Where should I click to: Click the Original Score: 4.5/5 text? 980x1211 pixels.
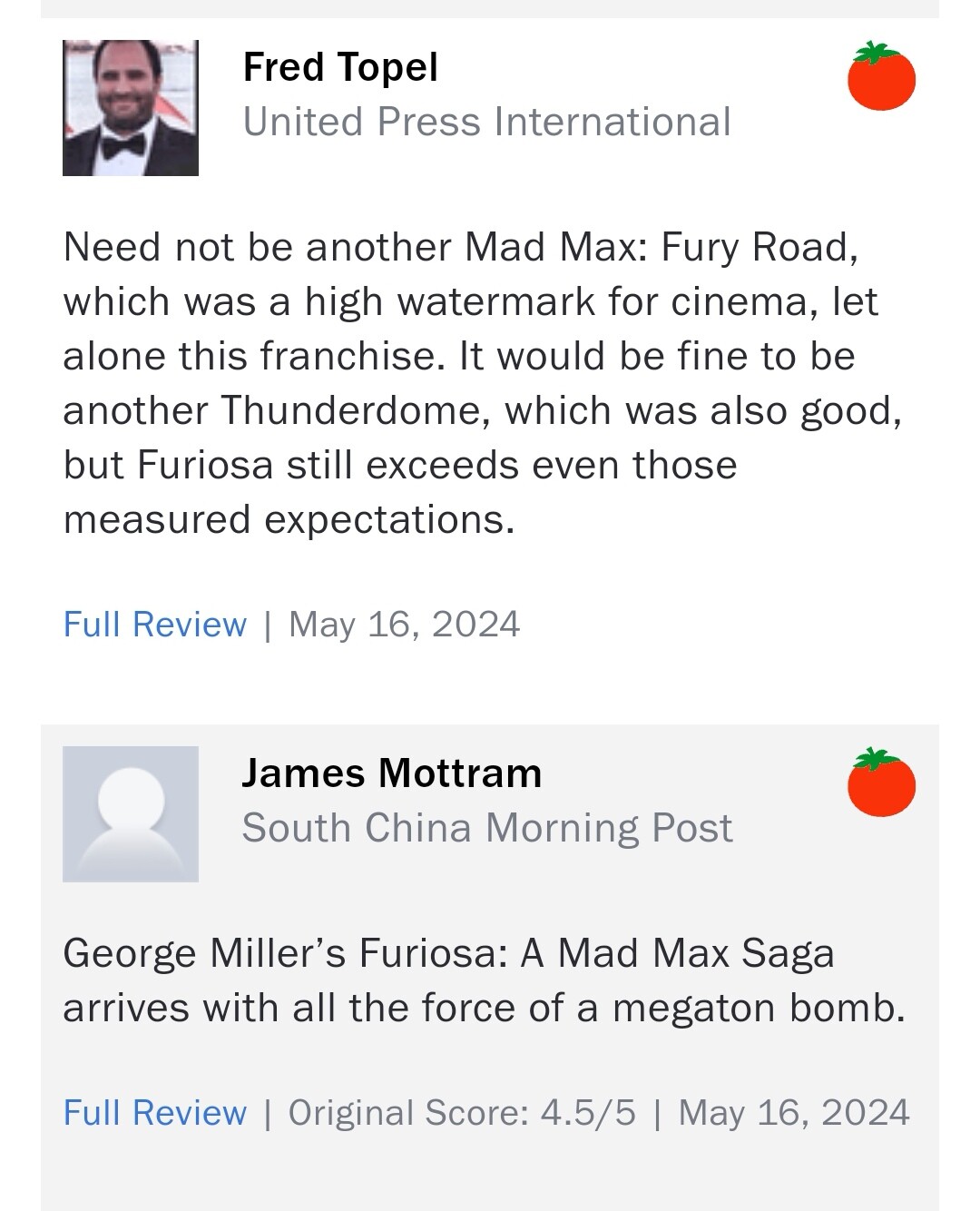click(x=462, y=1113)
